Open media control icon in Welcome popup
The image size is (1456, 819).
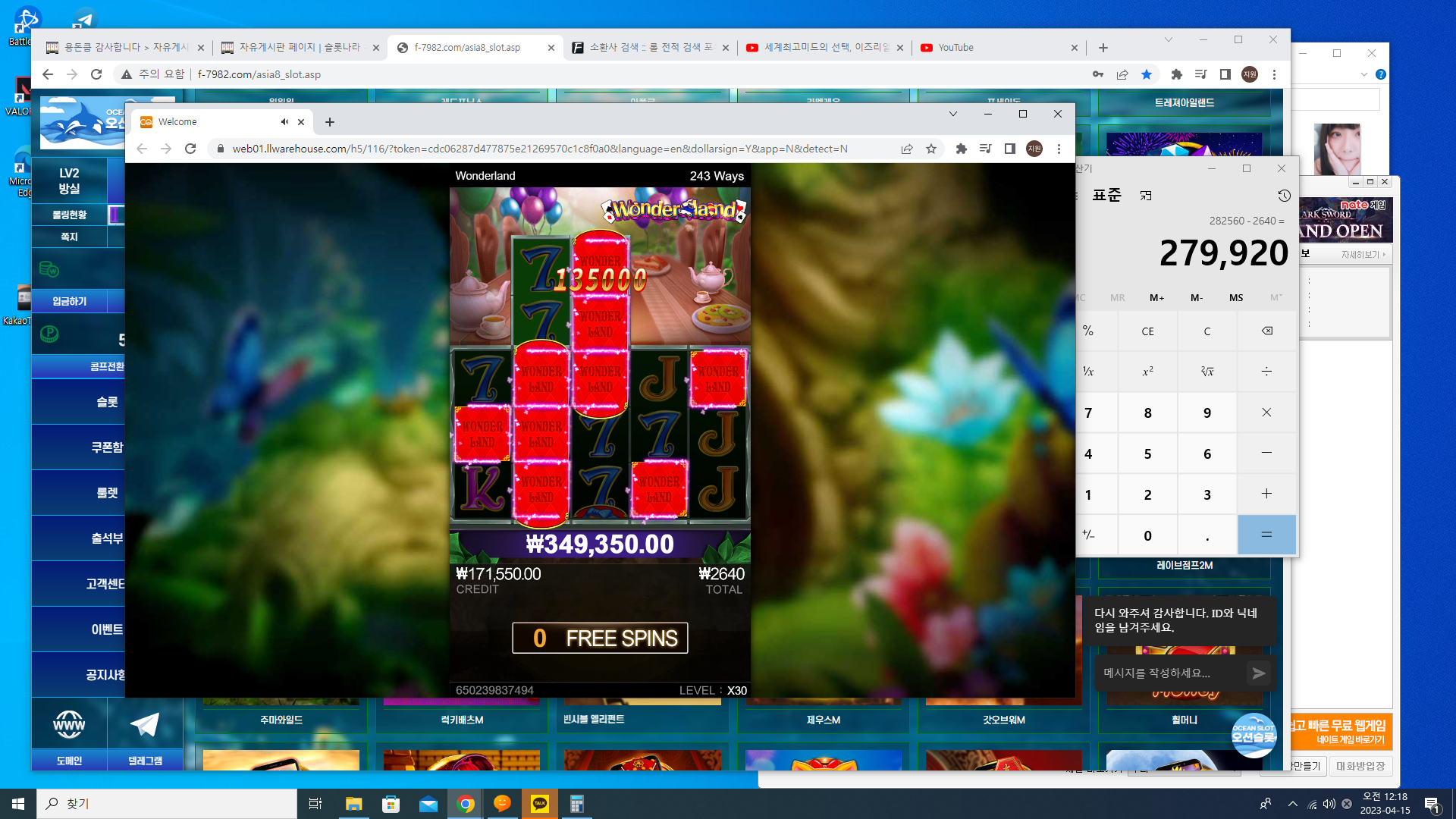[x=986, y=149]
